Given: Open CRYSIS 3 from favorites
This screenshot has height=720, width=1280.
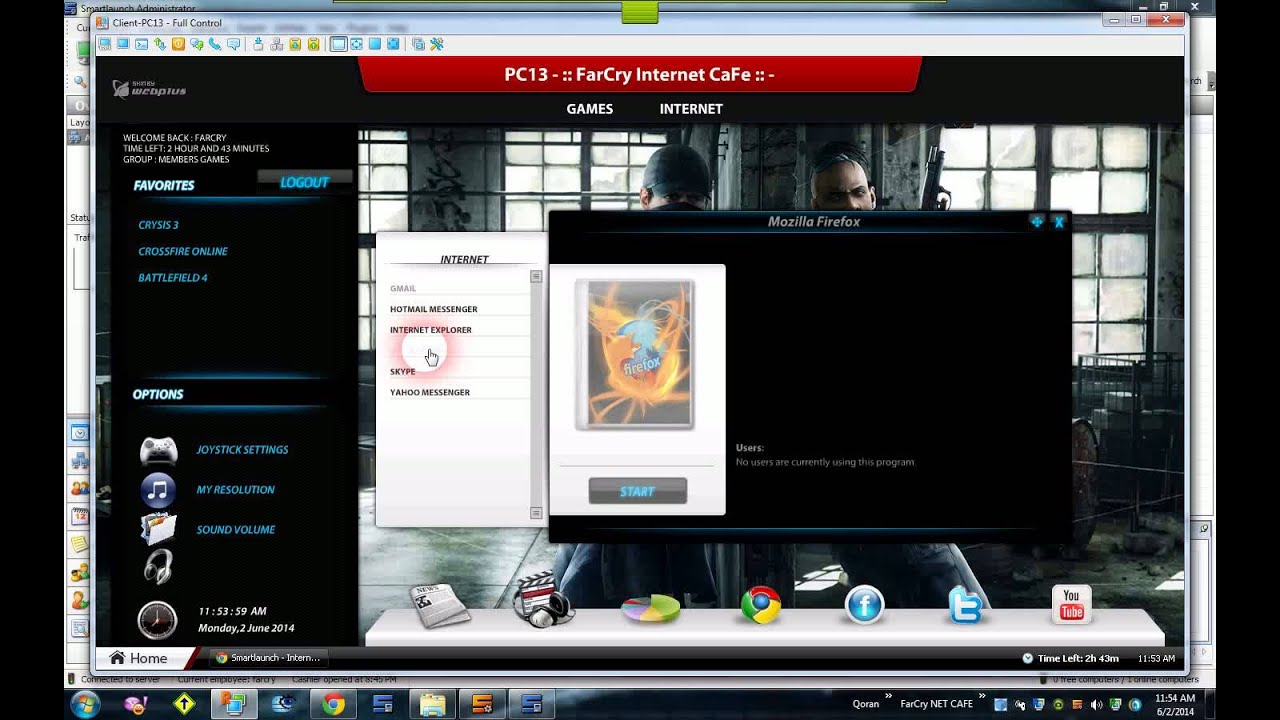Looking at the screenshot, I should click(x=158, y=225).
